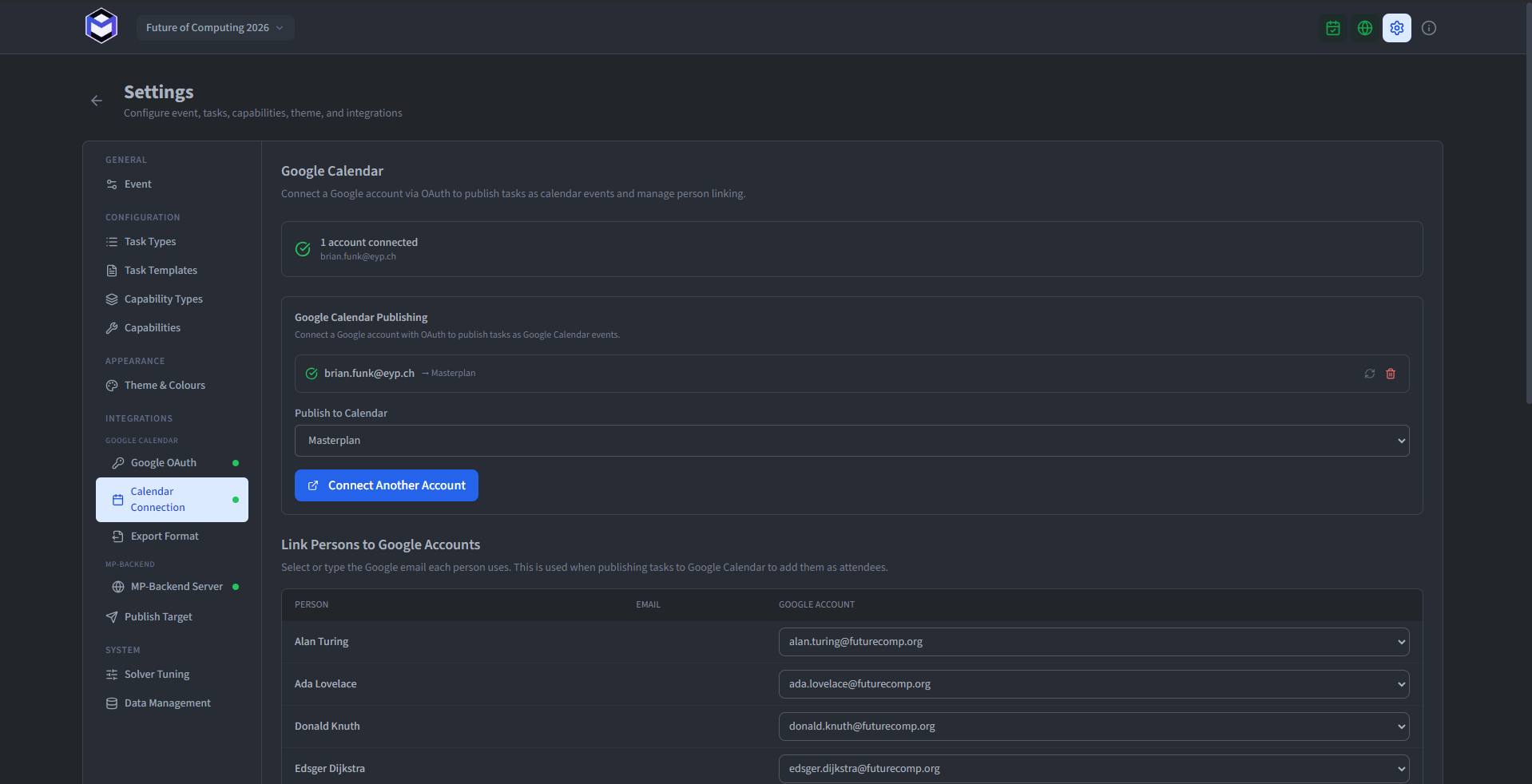
Task: Click the Event sliders icon
Action: pyautogui.click(x=112, y=184)
